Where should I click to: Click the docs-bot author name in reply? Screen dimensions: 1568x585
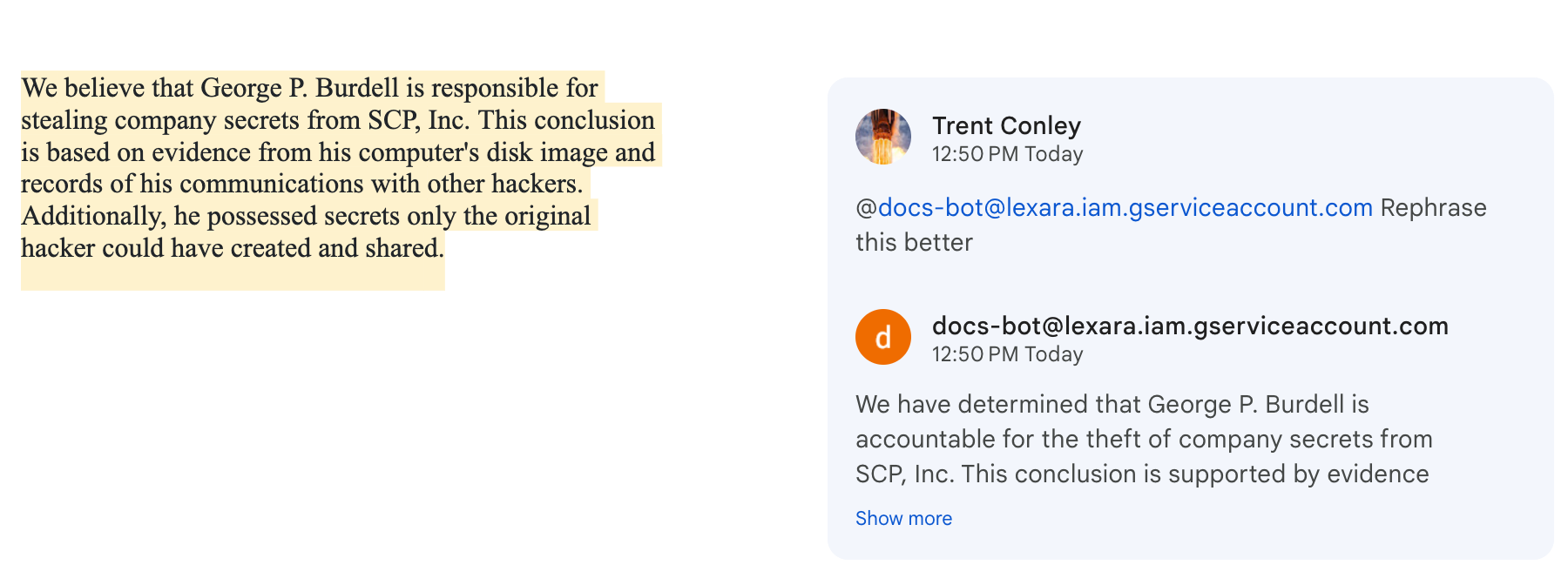[1190, 326]
